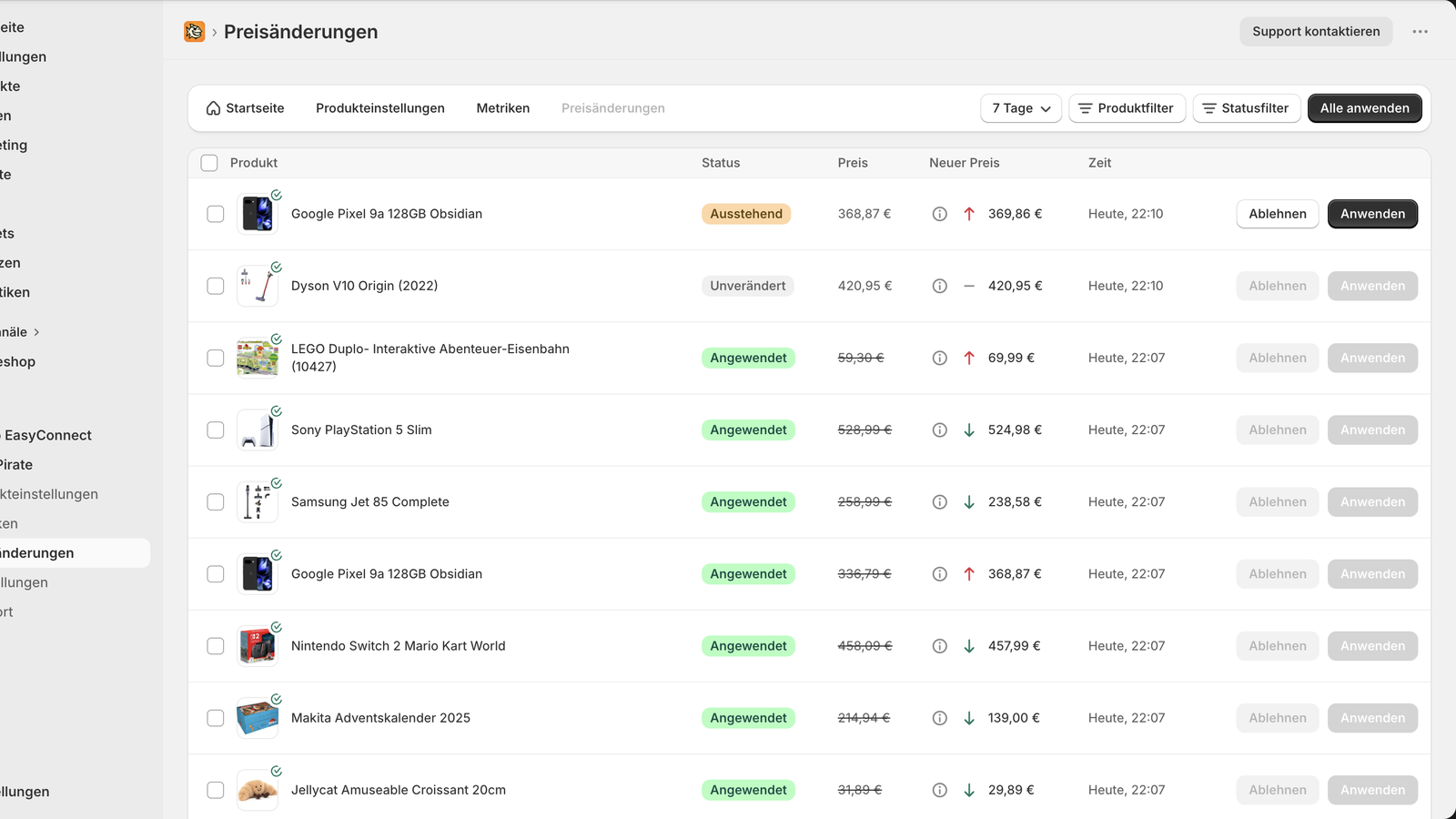The image size is (1456, 819).
Task: View info icon for Sony PlayStation 5 Slim
Action: click(940, 430)
